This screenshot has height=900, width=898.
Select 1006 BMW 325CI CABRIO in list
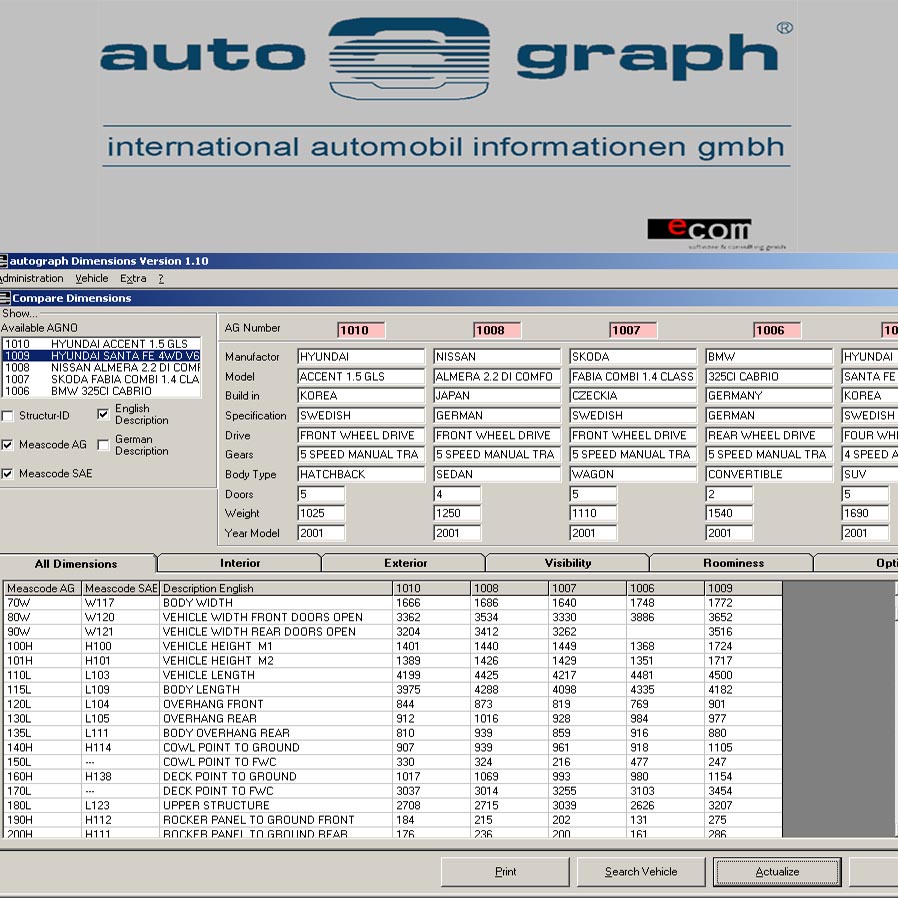(102, 391)
